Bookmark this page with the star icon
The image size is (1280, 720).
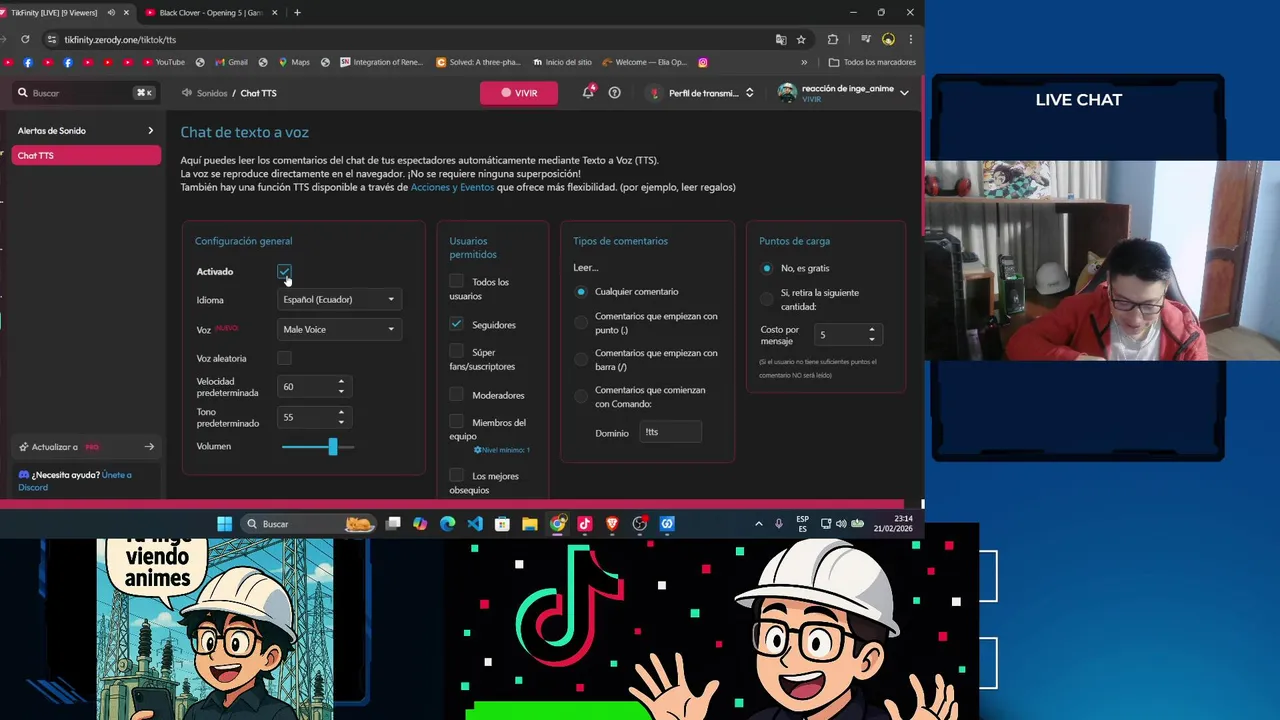point(801,40)
